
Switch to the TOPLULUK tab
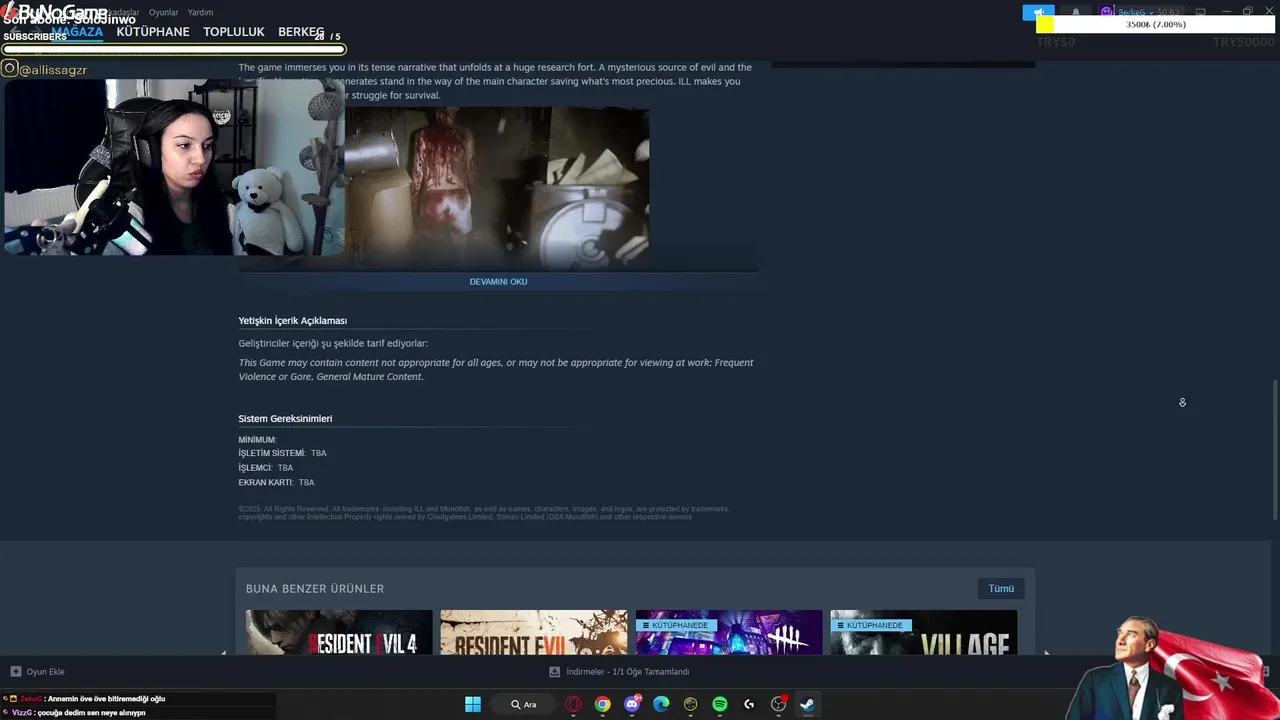pos(234,32)
